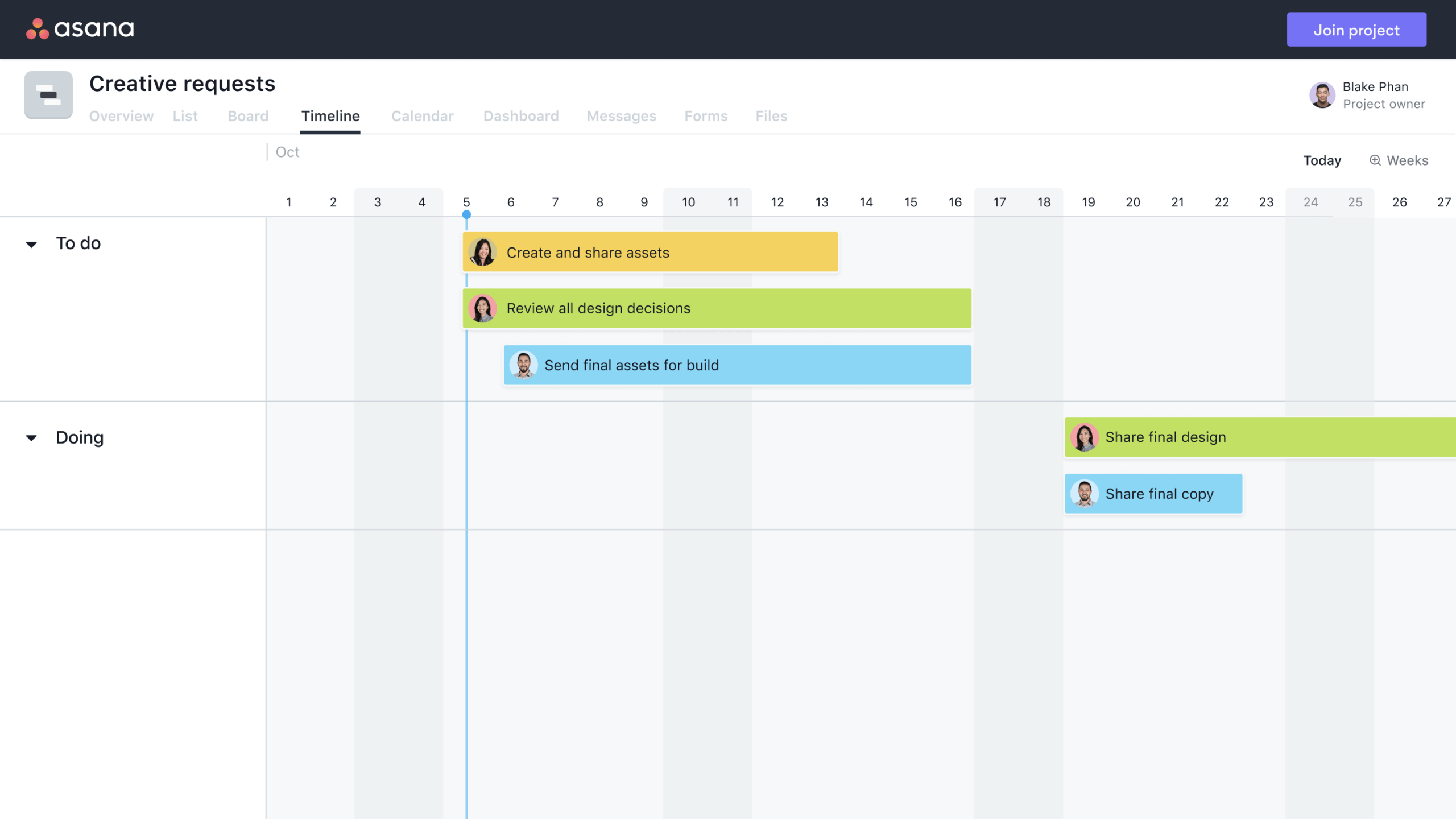
Task: Open the Dashboard tab
Action: [x=521, y=115]
